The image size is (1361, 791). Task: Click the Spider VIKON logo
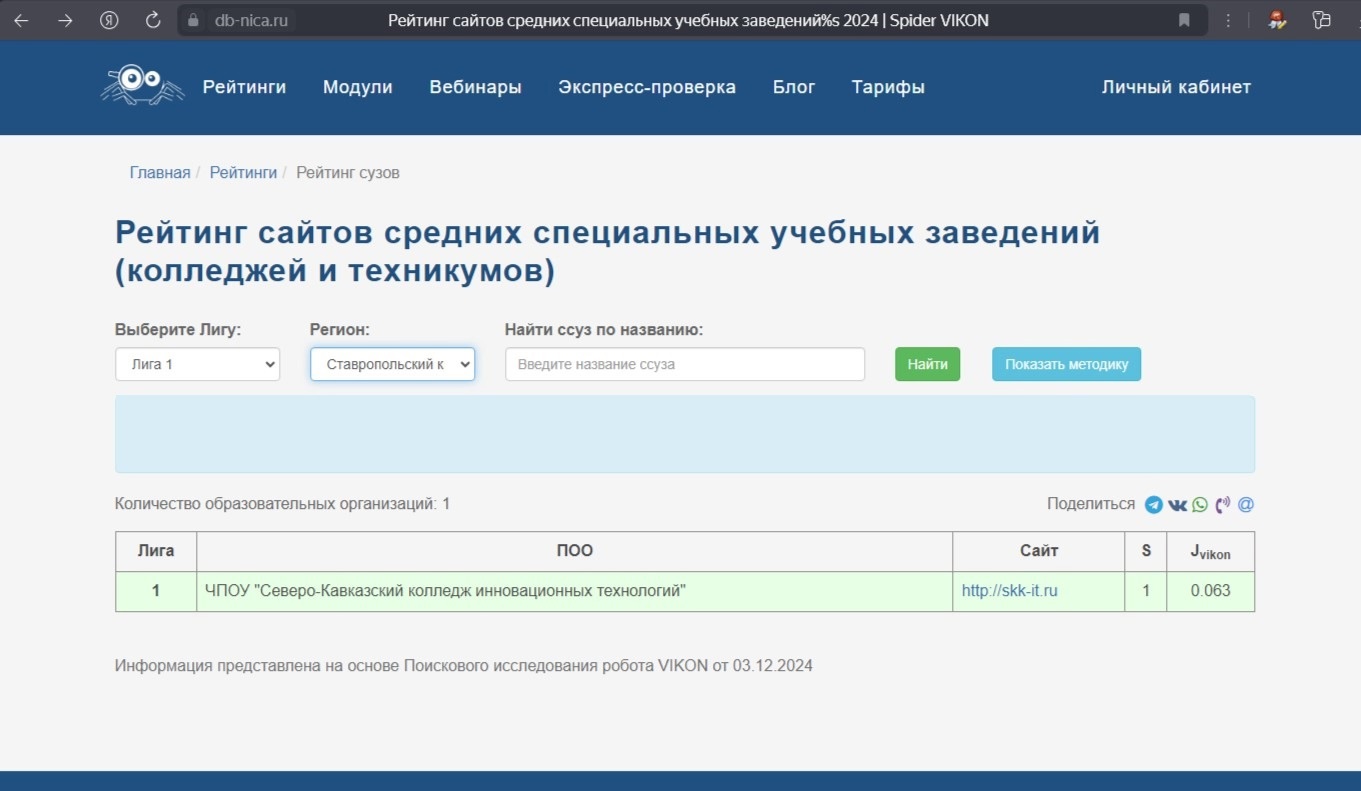pos(142,86)
